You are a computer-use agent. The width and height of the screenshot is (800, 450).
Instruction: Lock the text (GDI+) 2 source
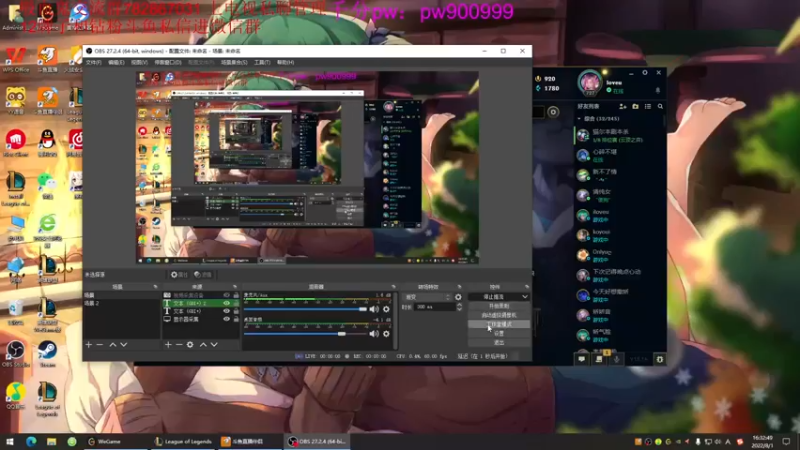[236, 303]
